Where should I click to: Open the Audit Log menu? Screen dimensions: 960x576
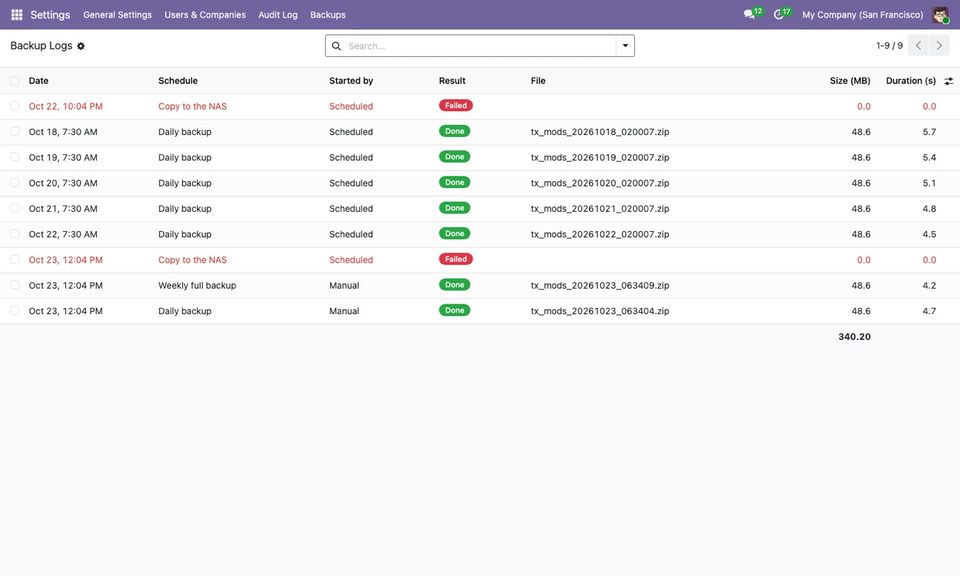coord(278,15)
